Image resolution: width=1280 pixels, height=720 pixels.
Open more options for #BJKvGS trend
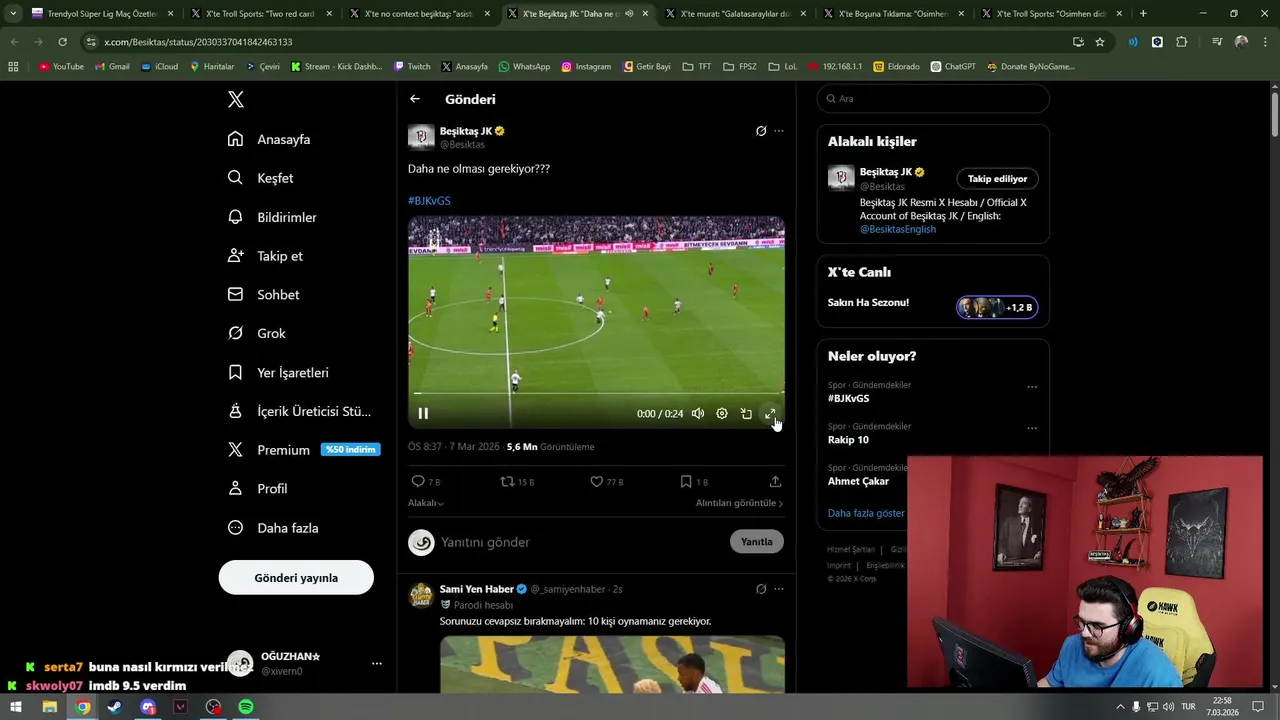(1032, 387)
